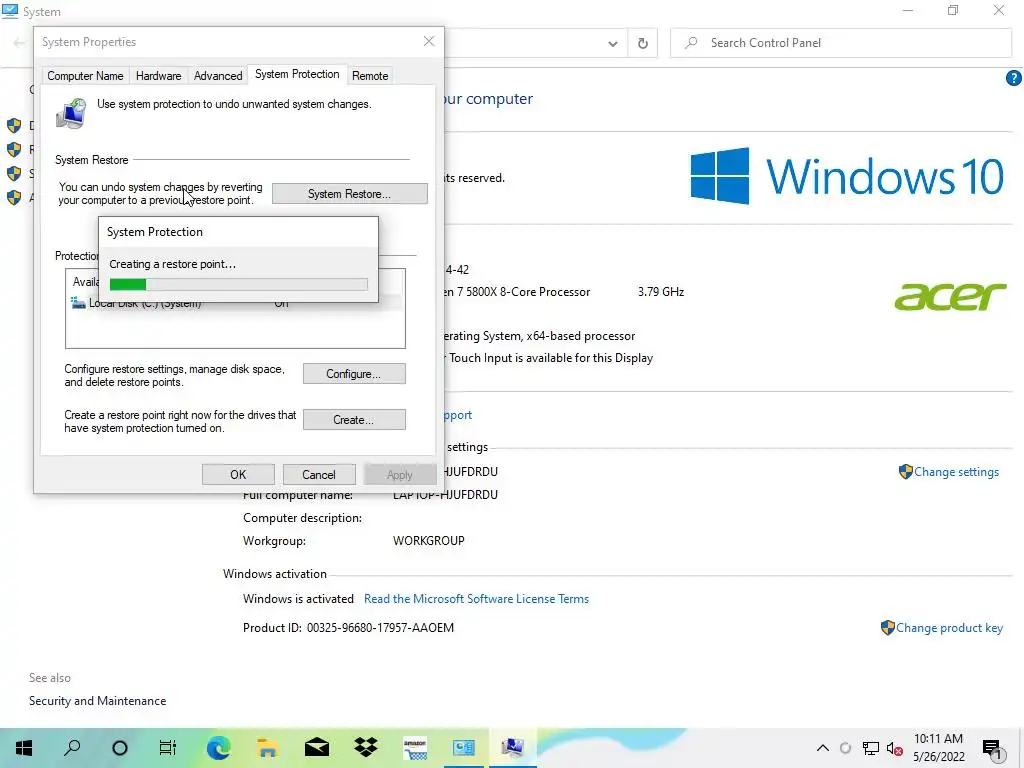The height and width of the screenshot is (768, 1024).
Task: Open the Start menu
Action: [x=24, y=748]
